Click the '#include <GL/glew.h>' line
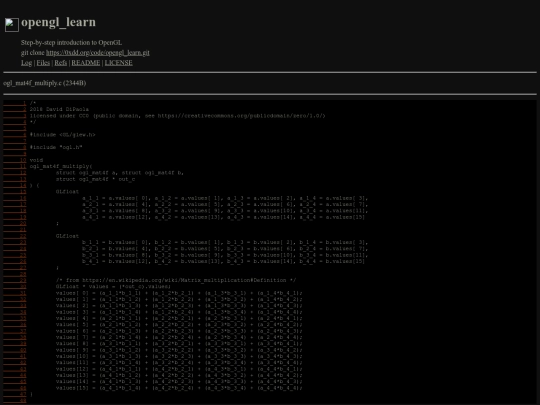540x405 pixels. click(62, 135)
